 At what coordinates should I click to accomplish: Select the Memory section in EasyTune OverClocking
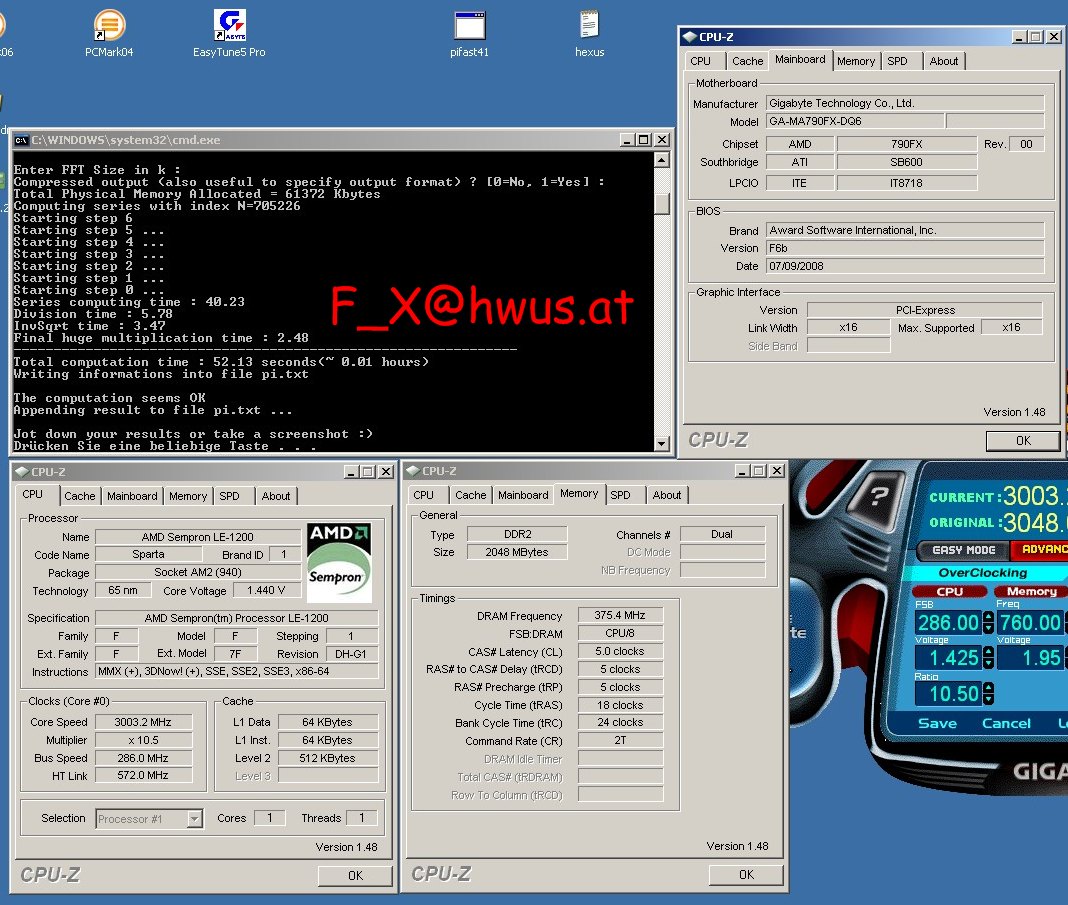(x=1031, y=591)
